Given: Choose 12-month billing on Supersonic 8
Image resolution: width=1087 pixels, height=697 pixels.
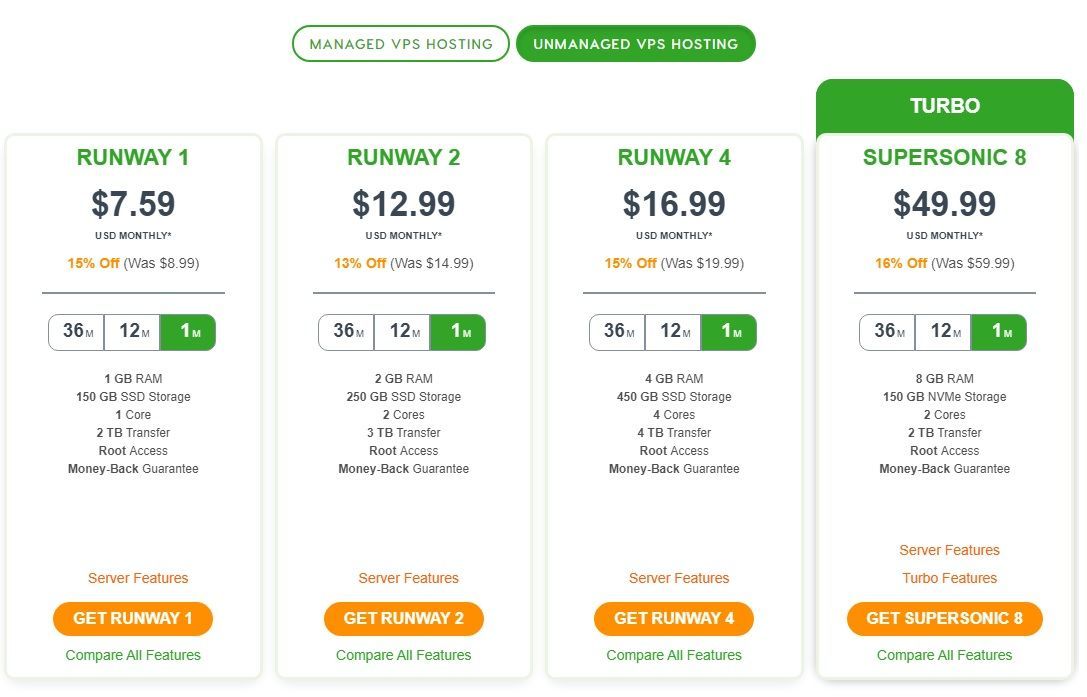Looking at the screenshot, I should pyautogui.click(x=943, y=332).
